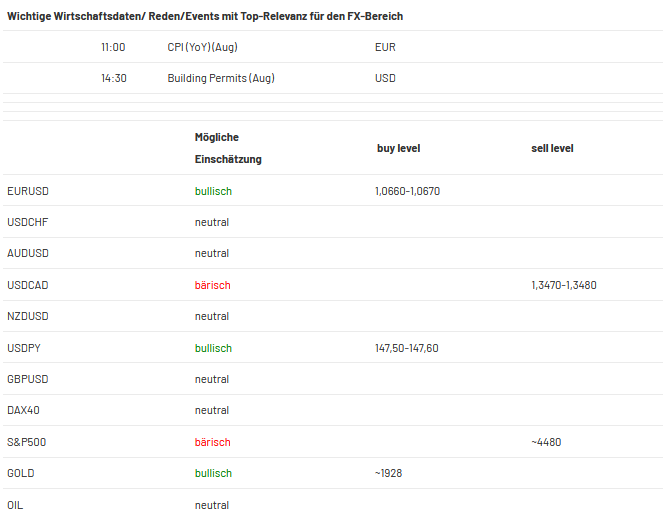Click the buy level column header

(x=398, y=148)
